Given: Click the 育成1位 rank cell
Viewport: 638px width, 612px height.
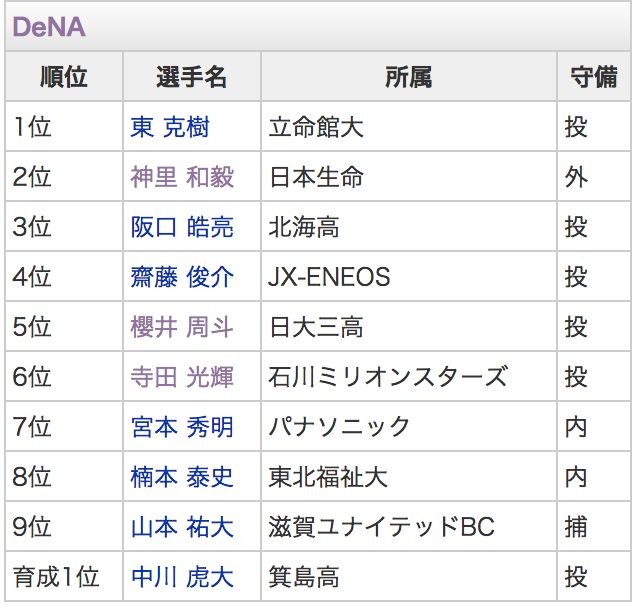Looking at the screenshot, I should click(x=56, y=577).
